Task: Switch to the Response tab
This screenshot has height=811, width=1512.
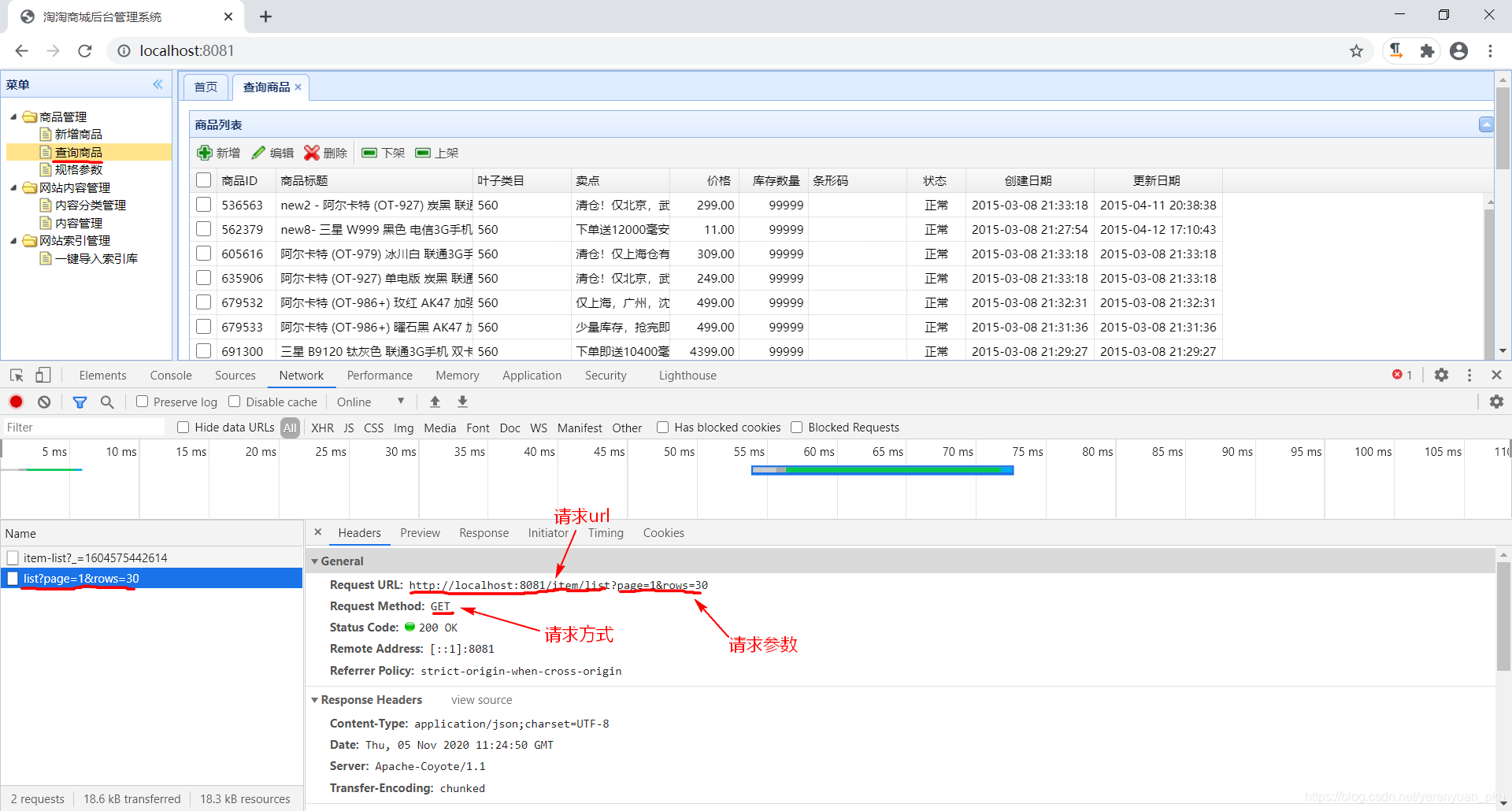Action: click(x=484, y=533)
